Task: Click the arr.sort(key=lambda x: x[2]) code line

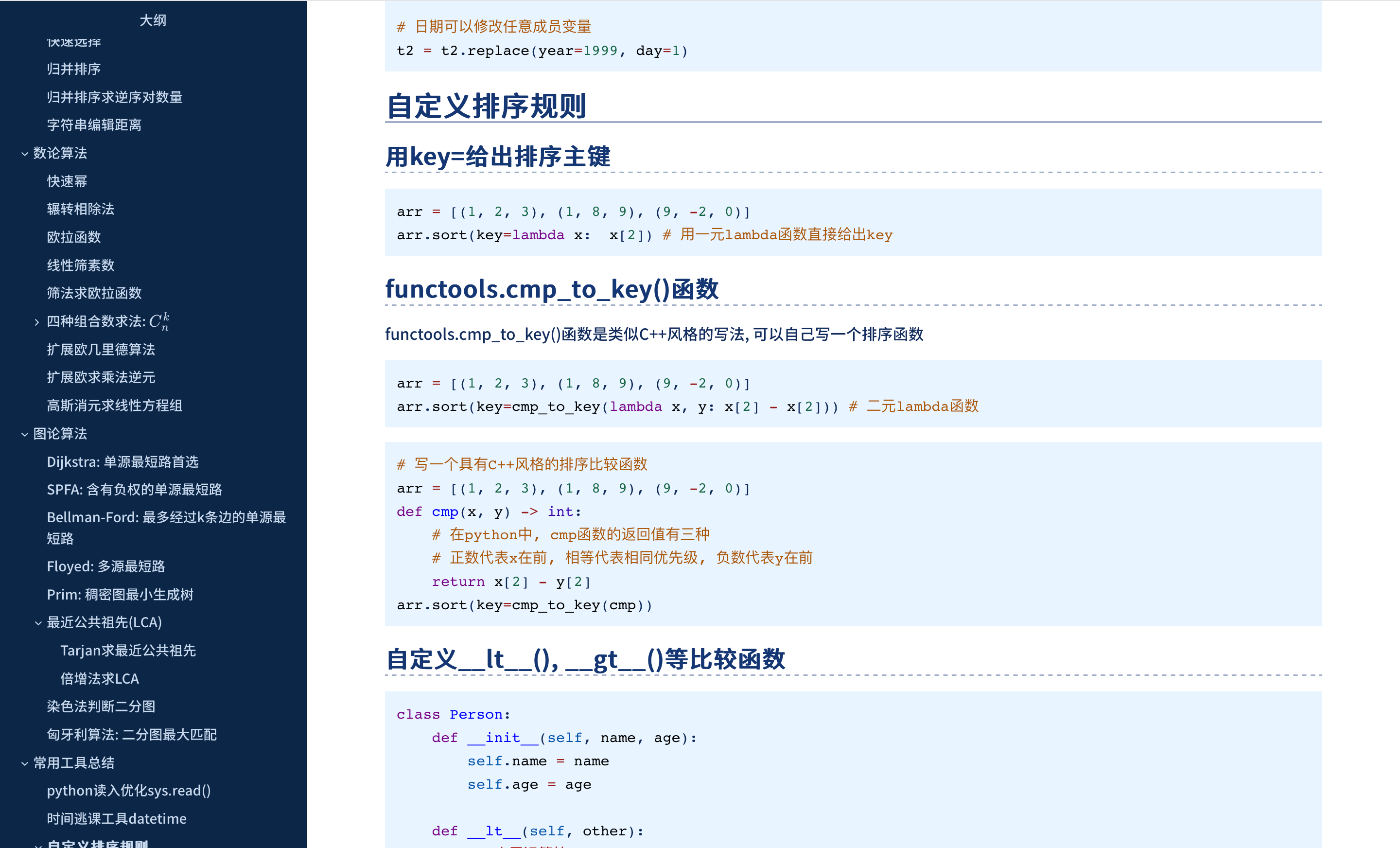Action: (645, 235)
